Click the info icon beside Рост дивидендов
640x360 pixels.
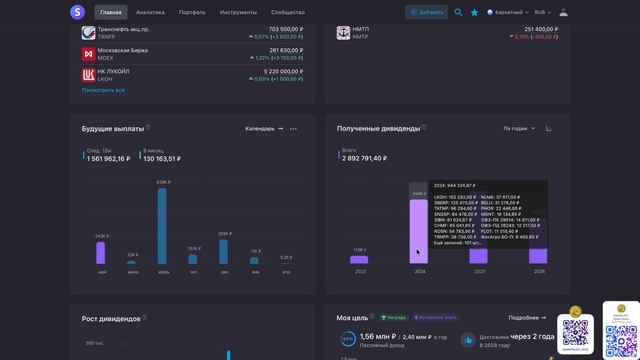point(144,317)
